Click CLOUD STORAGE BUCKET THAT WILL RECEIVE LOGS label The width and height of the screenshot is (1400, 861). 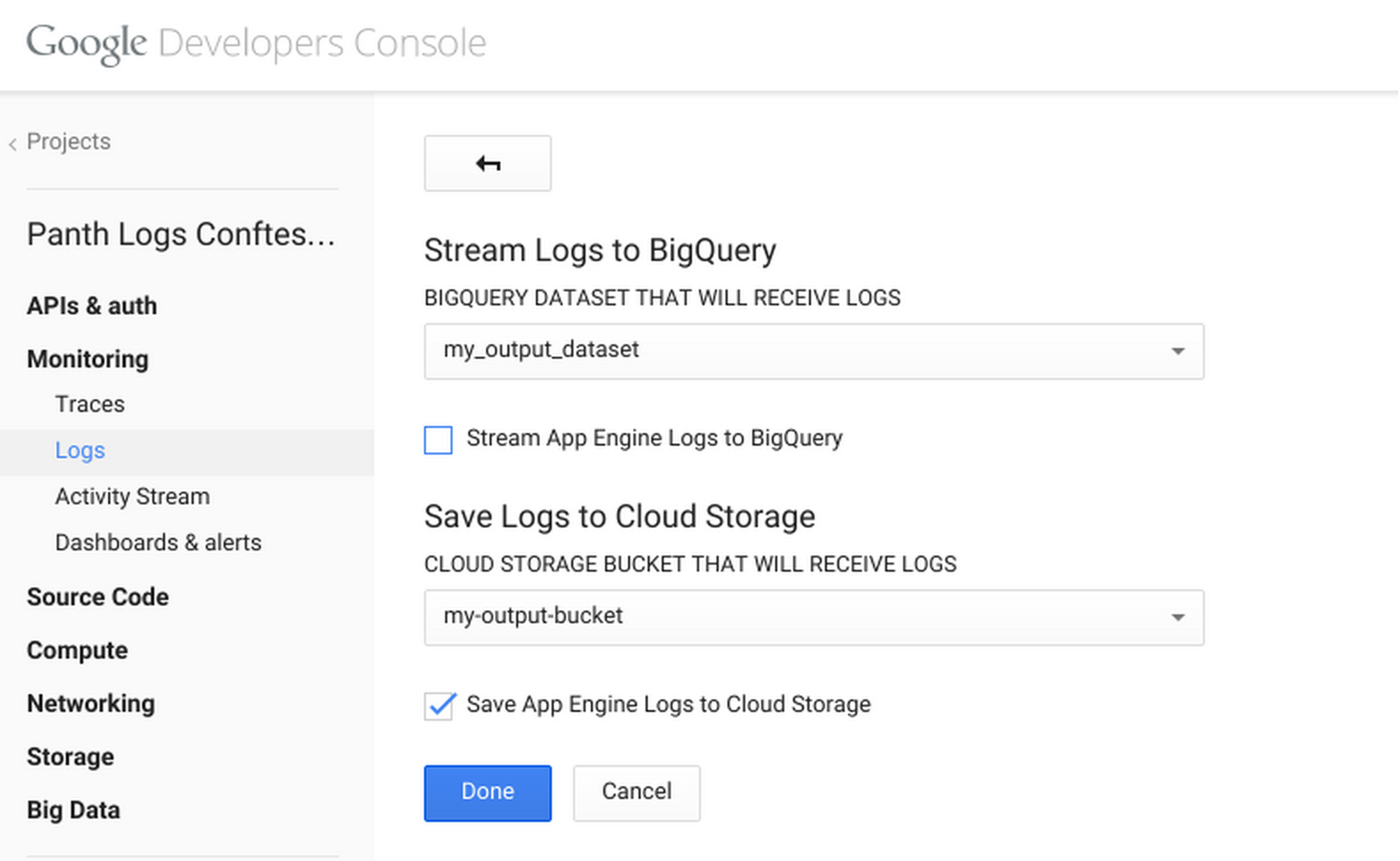coord(690,565)
